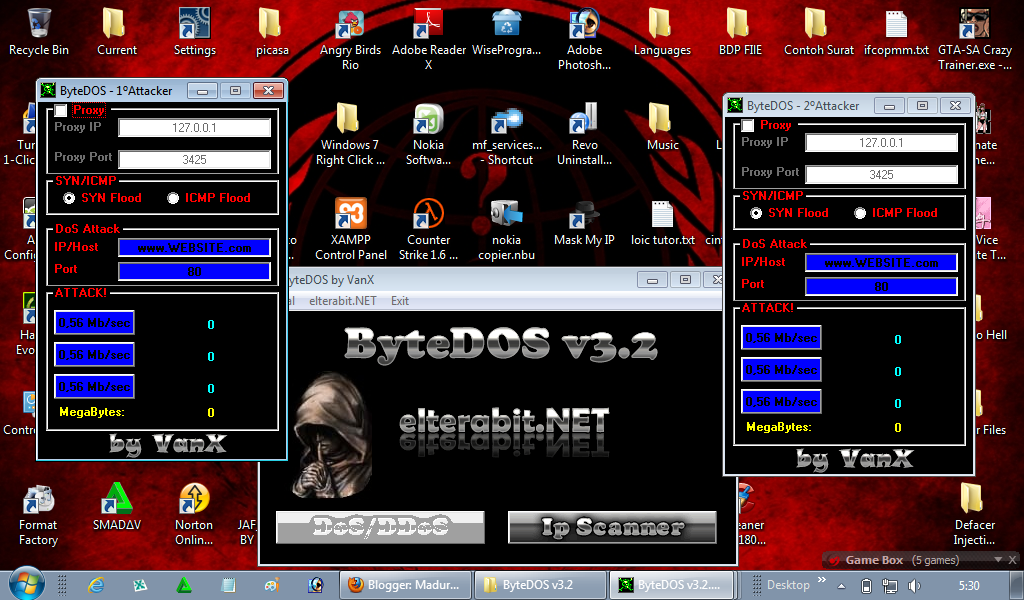The image size is (1024, 600).
Task: Click IP/Host field in 1ºAttacker window
Action: [195, 247]
